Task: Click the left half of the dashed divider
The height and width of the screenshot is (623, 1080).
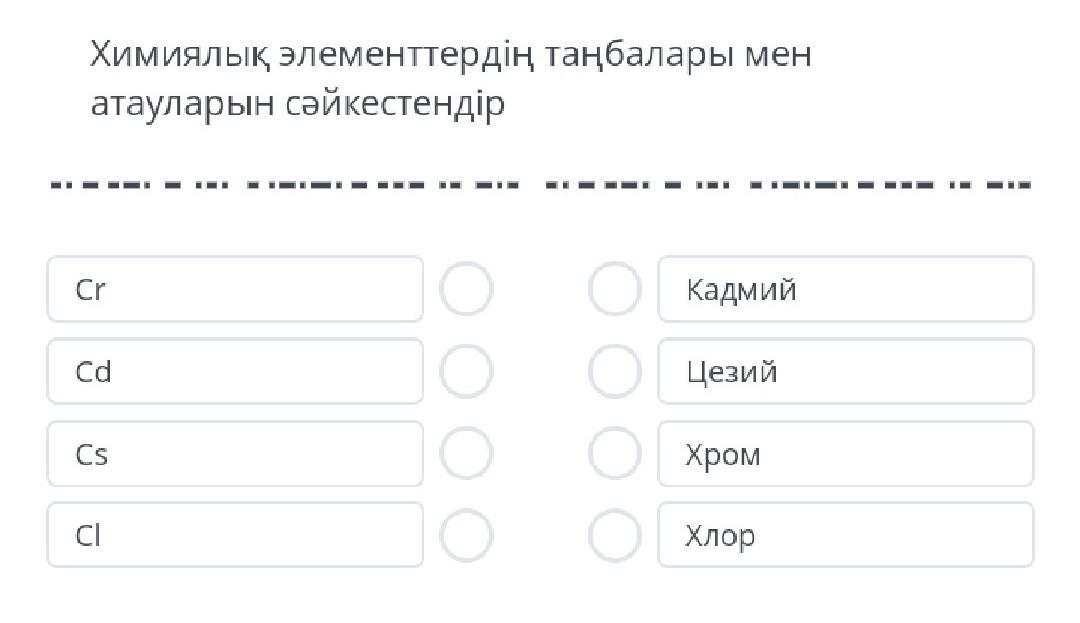Action: click(285, 185)
